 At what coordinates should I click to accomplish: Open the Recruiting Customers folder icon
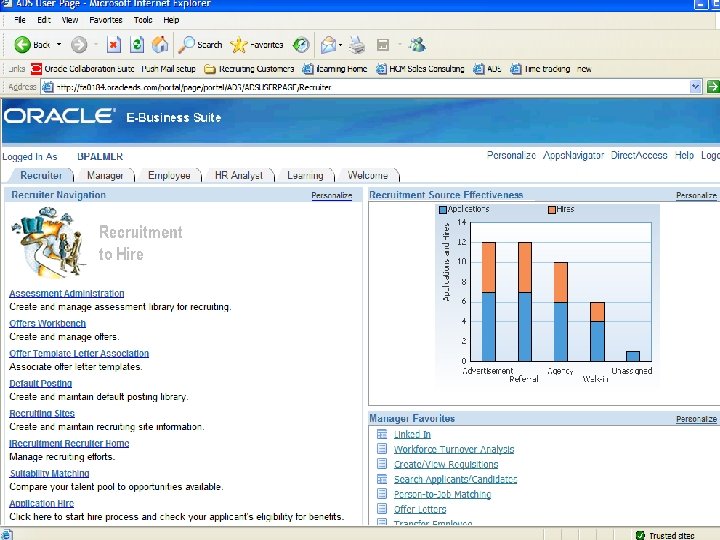tap(210, 69)
